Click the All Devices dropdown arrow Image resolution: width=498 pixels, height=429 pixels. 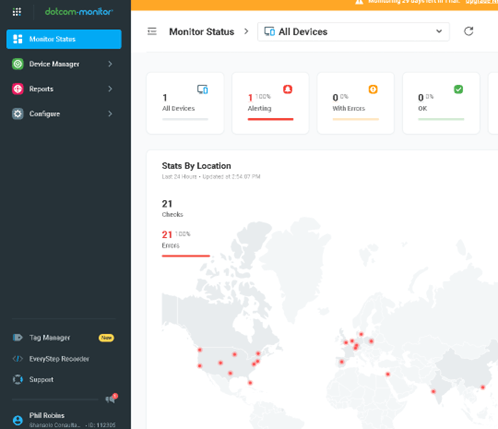(439, 31)
